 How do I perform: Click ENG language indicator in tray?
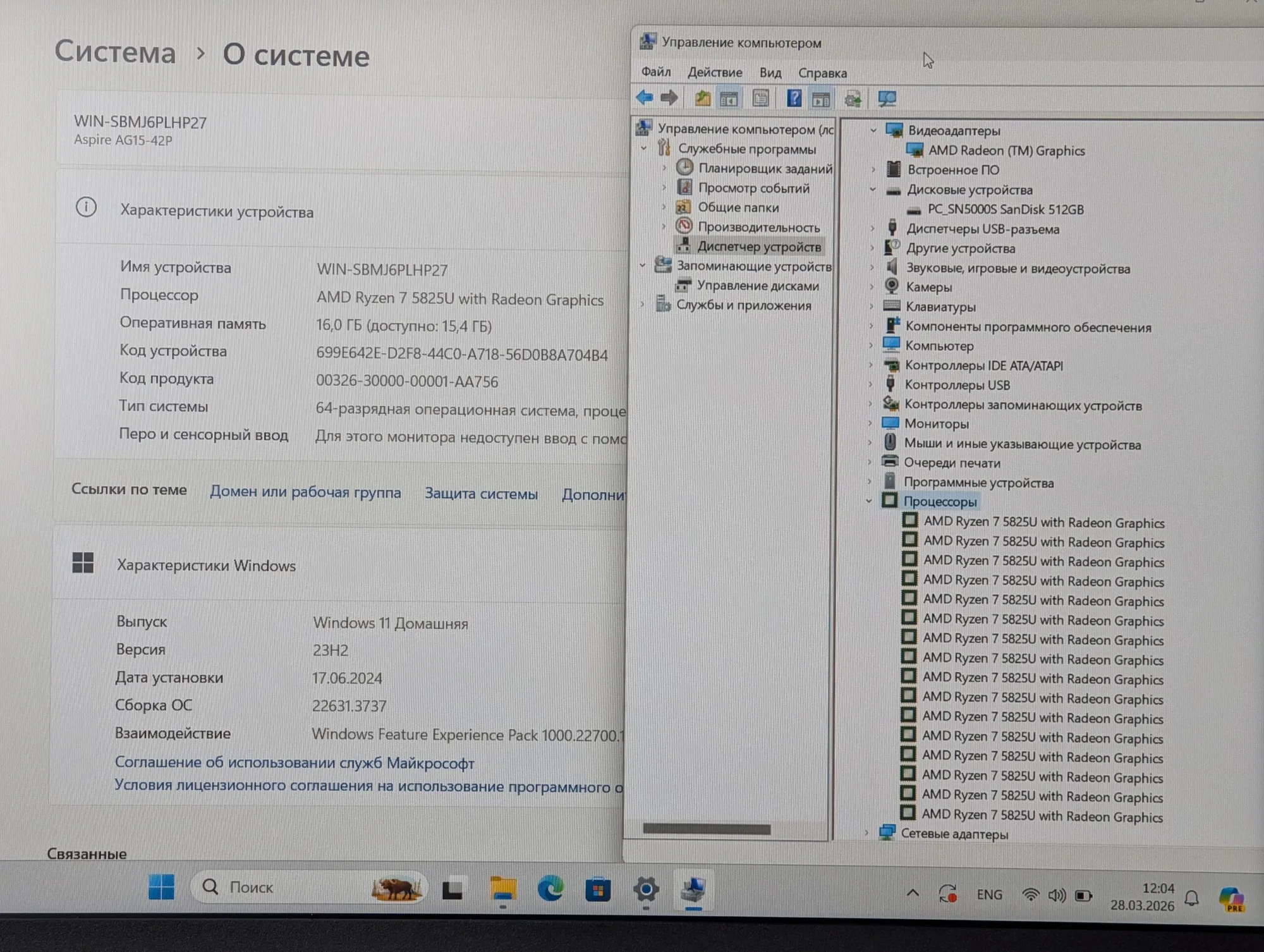coord(990,894)
